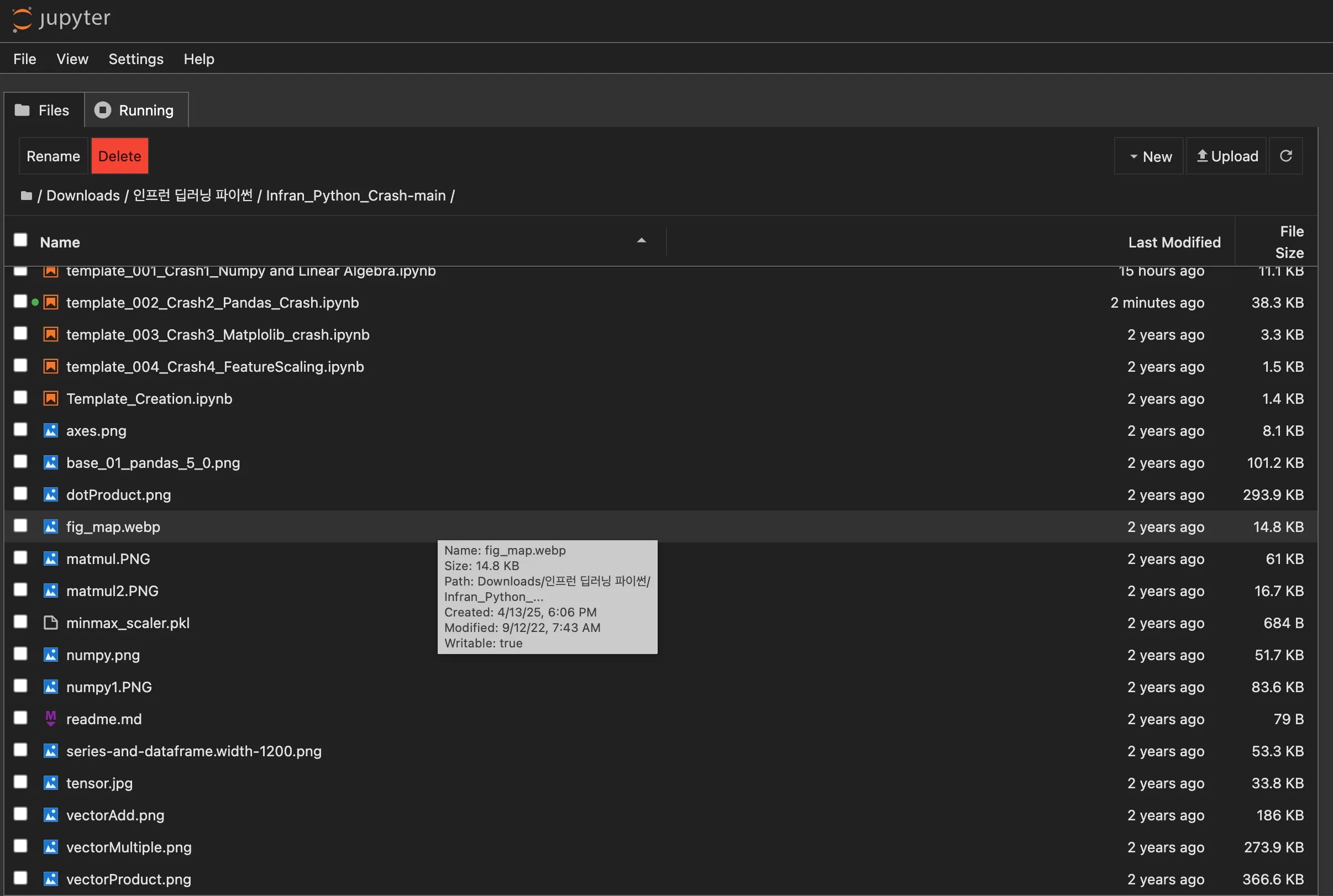Open tensor.jpg file name
Screen dimensions: 1333x896
pos(99,782)
